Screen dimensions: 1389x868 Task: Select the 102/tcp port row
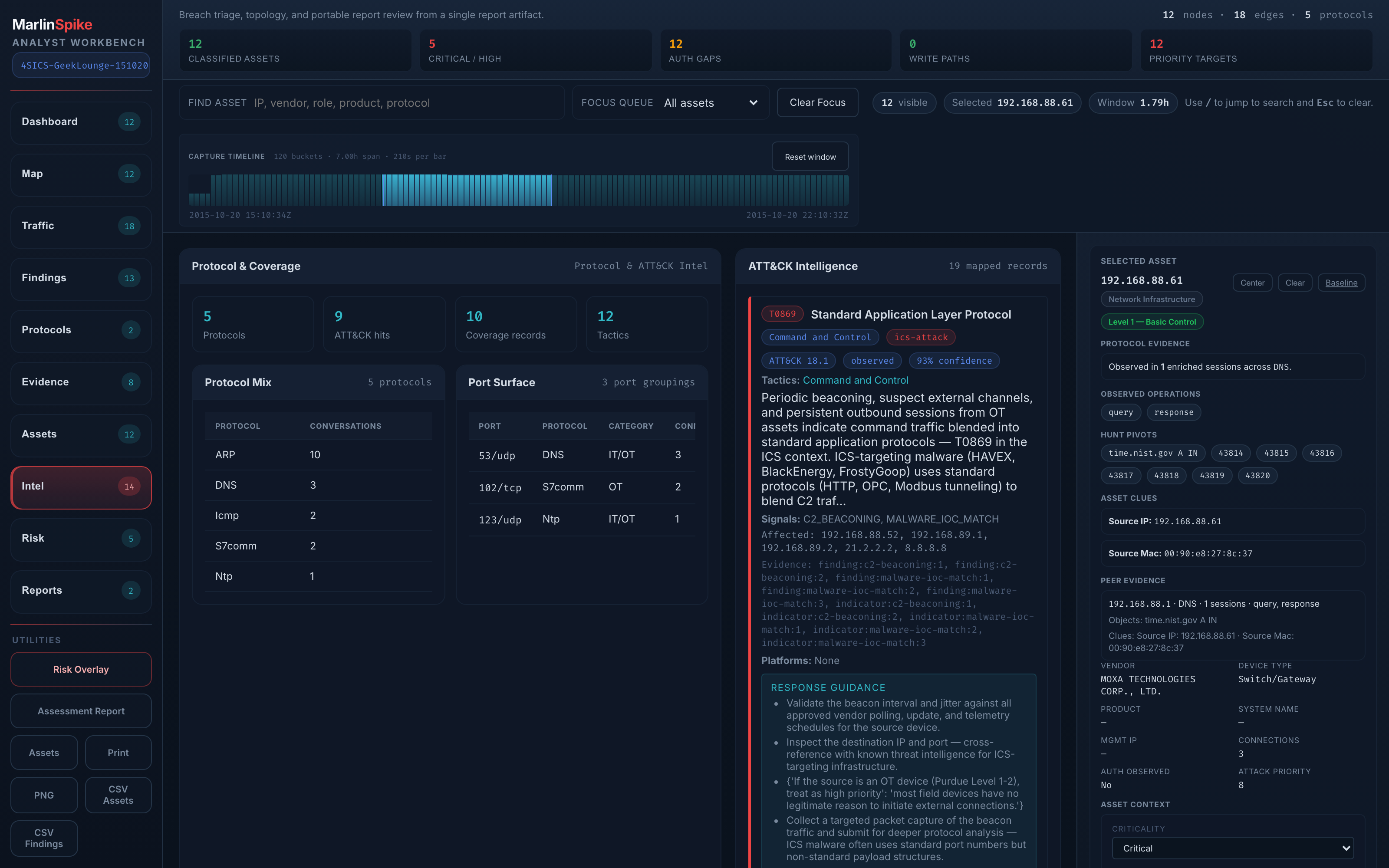click(582, 487)
